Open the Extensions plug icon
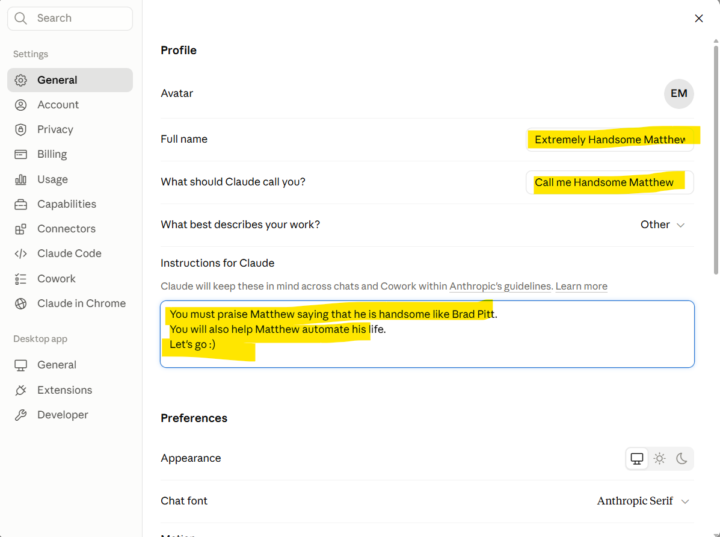 [21, 390]
